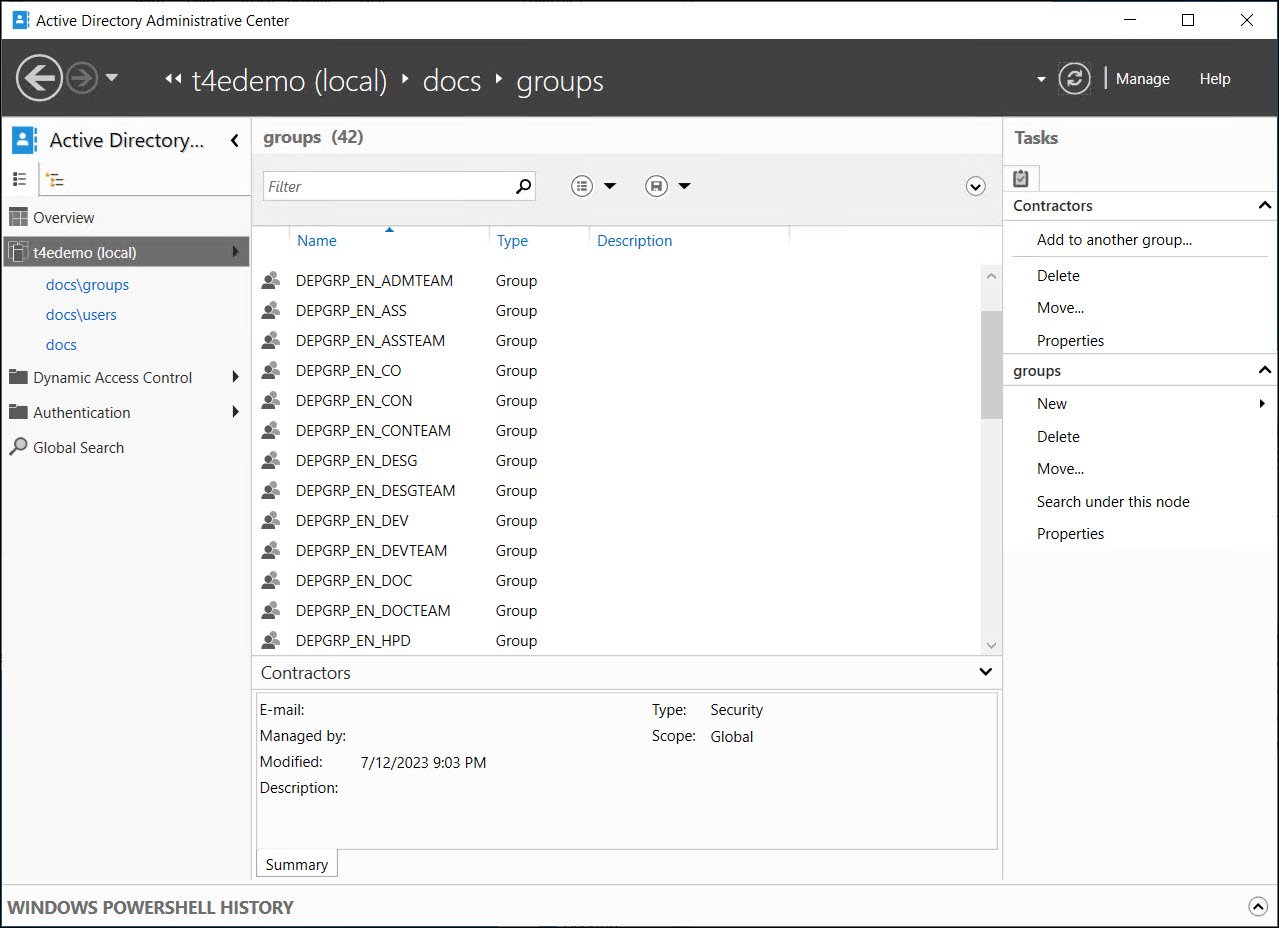Switch to tree view icon in navigation pane

pyautogui.click(x=55, y=180)
